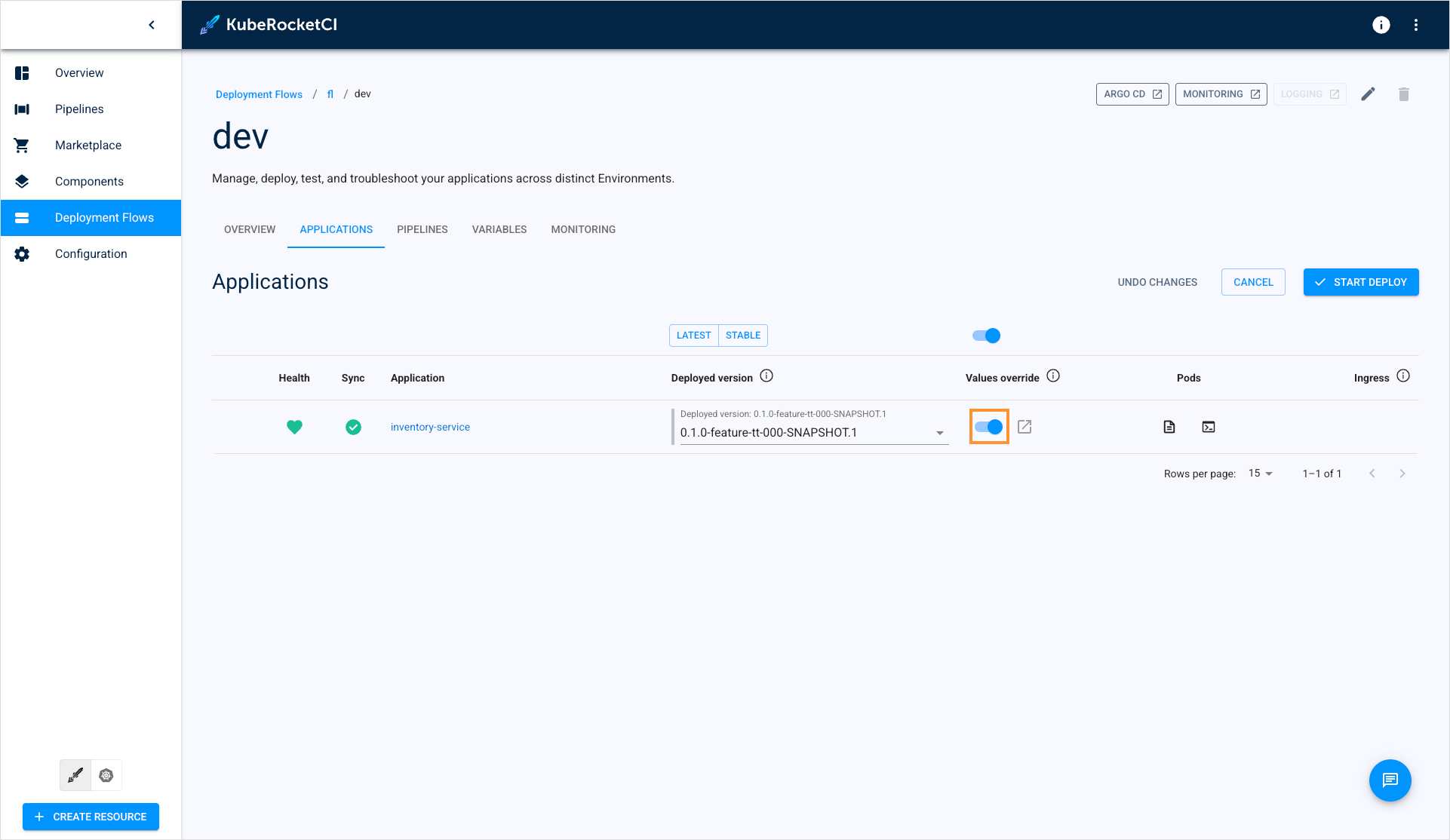Click the KubeRocketCI kebab menu icon
The height and width of the screenshot is (840, 1450).
click(x=1417, y=24)
